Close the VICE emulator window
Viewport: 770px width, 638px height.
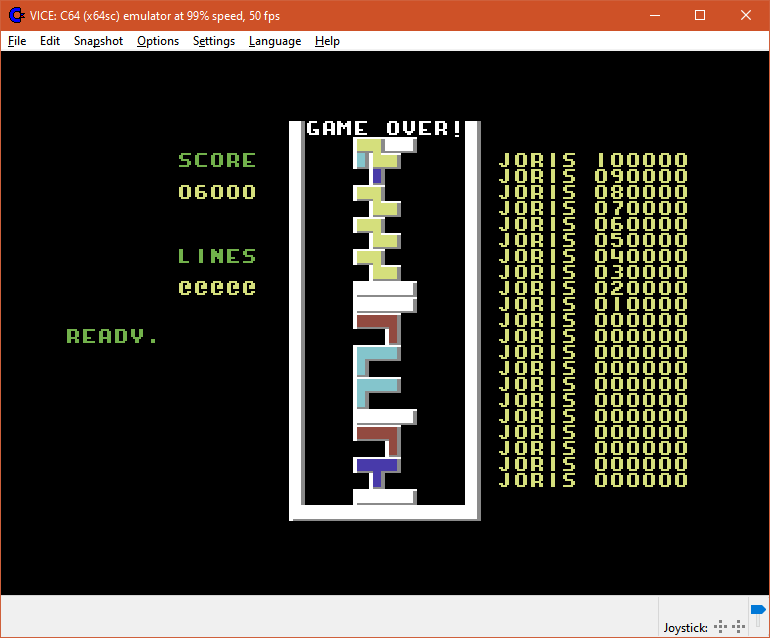click(745, 15)
